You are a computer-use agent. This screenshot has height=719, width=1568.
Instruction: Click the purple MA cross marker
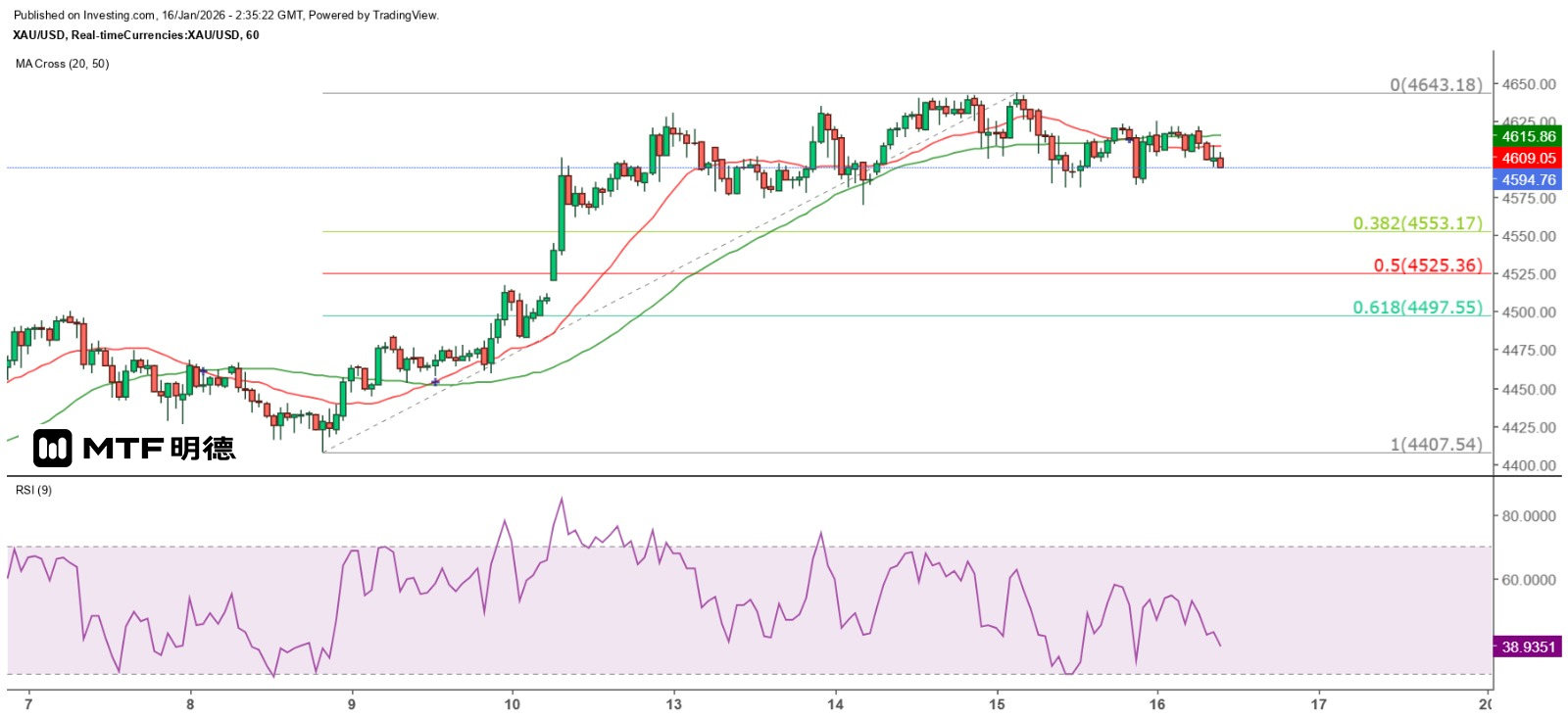(435, 381)
